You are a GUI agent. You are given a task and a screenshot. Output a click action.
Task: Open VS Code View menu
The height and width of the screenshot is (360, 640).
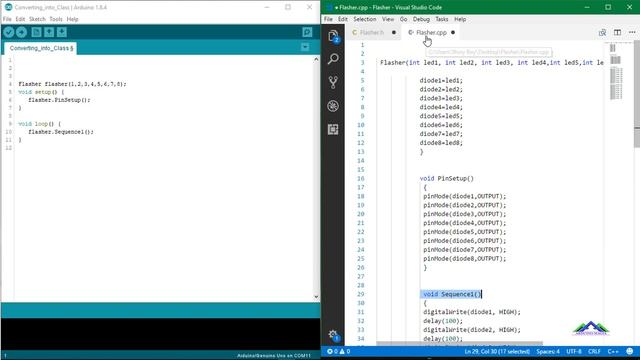pos(388,19)
